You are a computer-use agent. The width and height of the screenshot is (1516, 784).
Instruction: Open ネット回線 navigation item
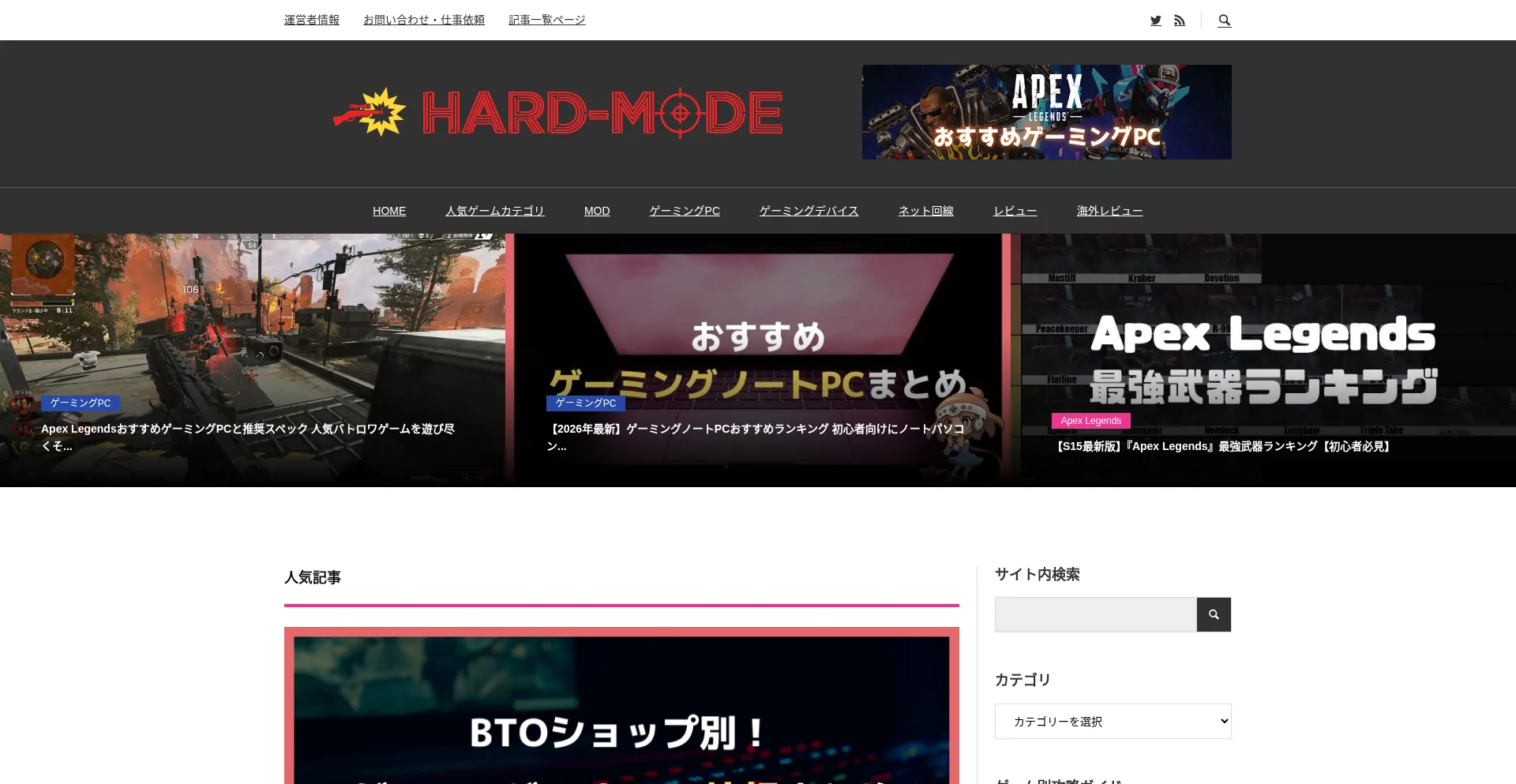[926, 211]
